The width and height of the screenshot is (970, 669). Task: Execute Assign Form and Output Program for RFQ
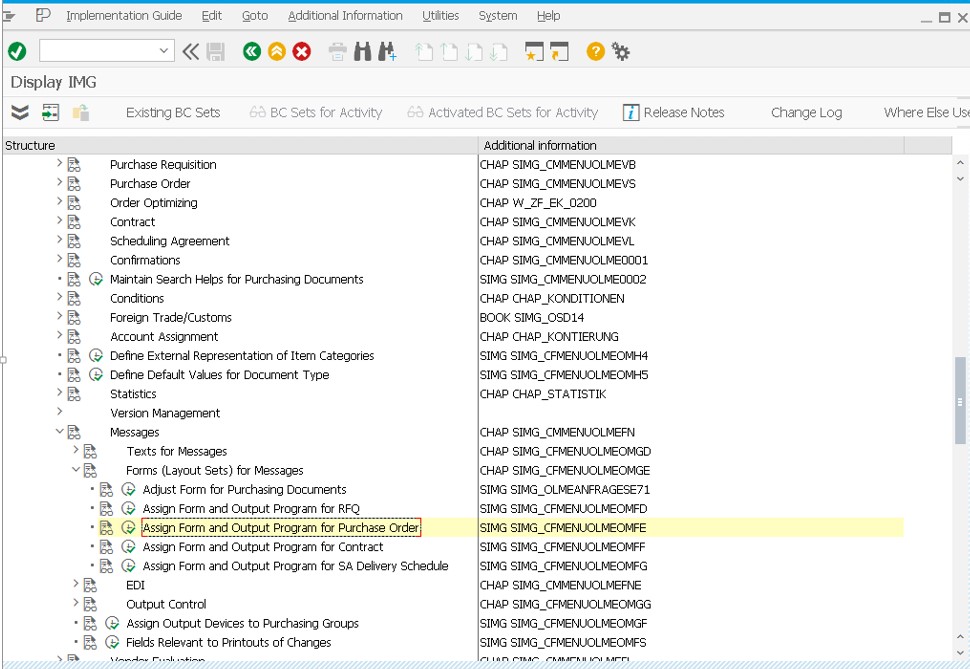point(128,508)
